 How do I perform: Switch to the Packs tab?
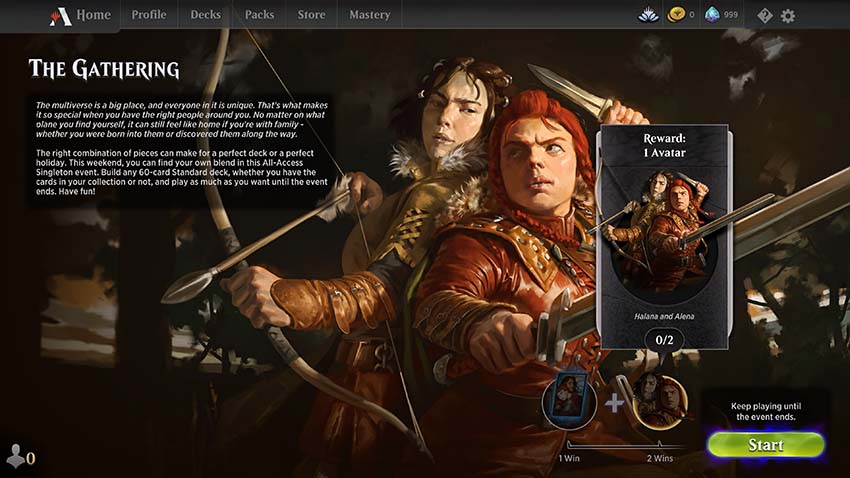(x=259, y=15)
